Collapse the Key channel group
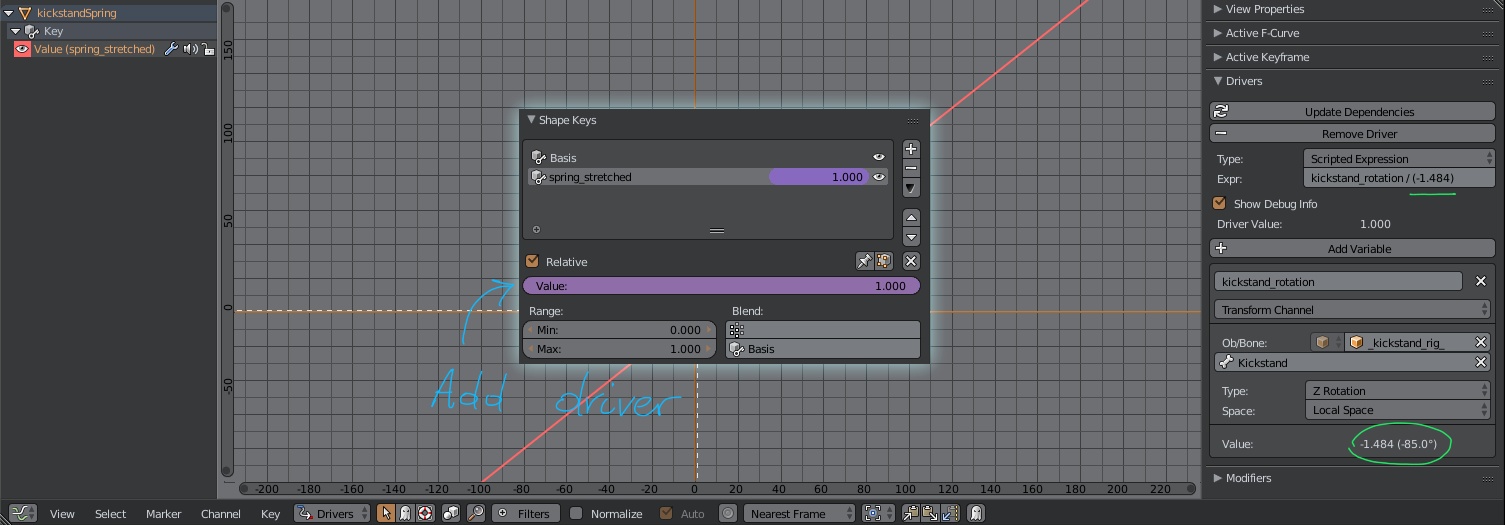 [15, 31]
